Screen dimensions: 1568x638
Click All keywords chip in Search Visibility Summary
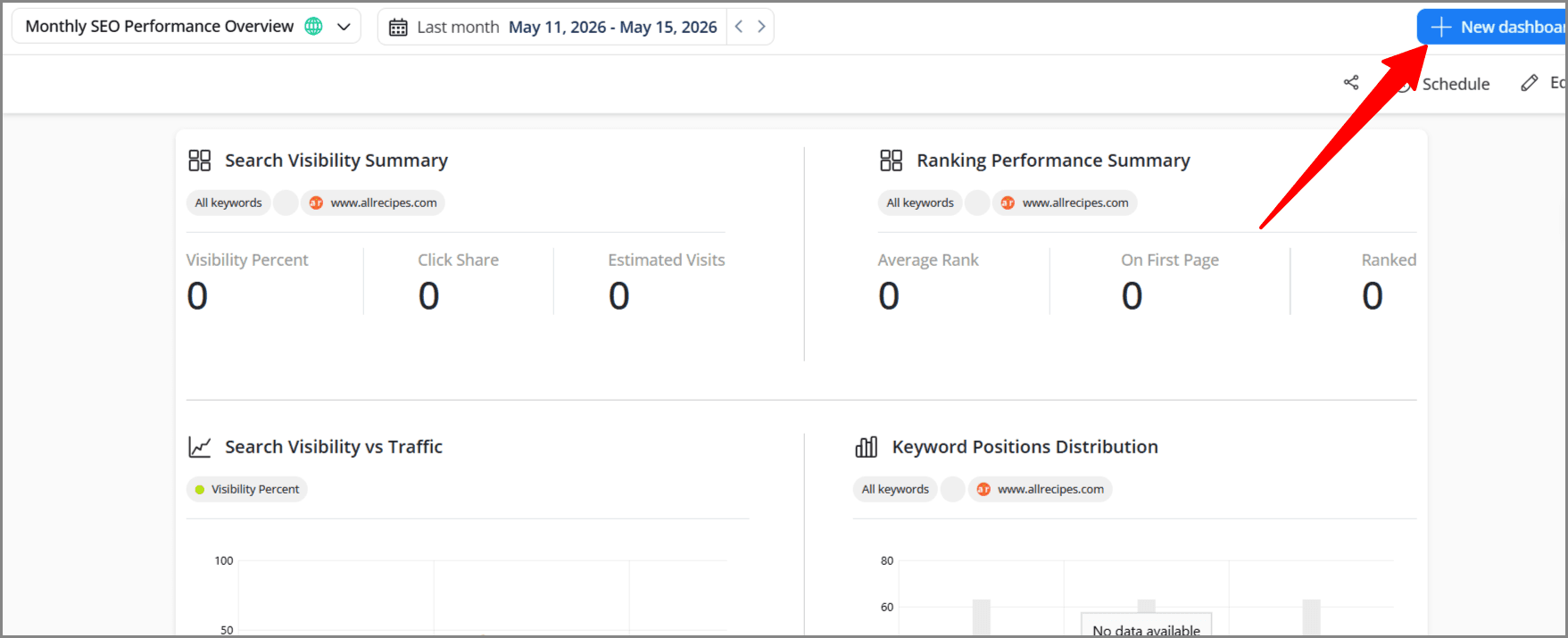coord(228,203)
